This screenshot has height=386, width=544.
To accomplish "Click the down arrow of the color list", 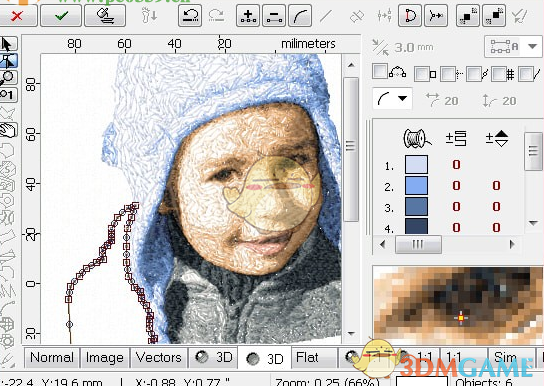I will (533, 223).
